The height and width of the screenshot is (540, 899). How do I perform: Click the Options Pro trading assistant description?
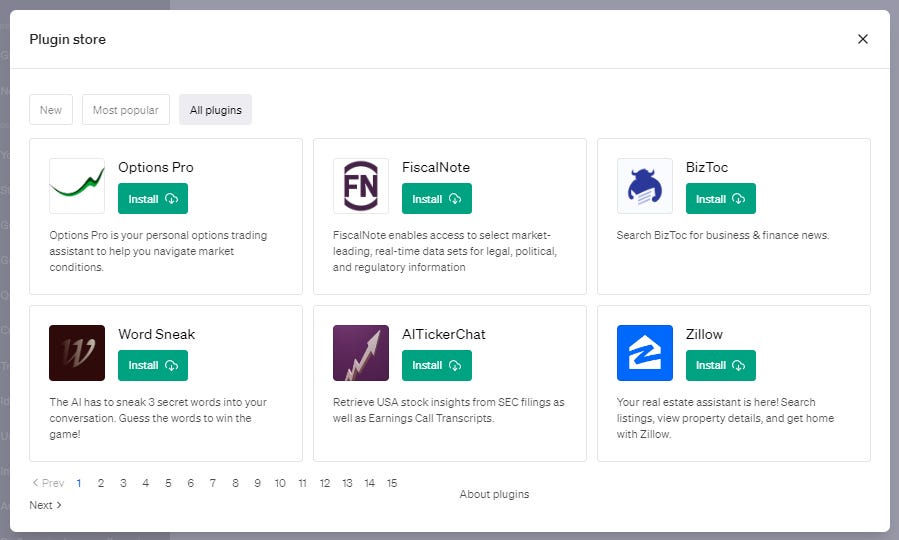tap(158, 251)
